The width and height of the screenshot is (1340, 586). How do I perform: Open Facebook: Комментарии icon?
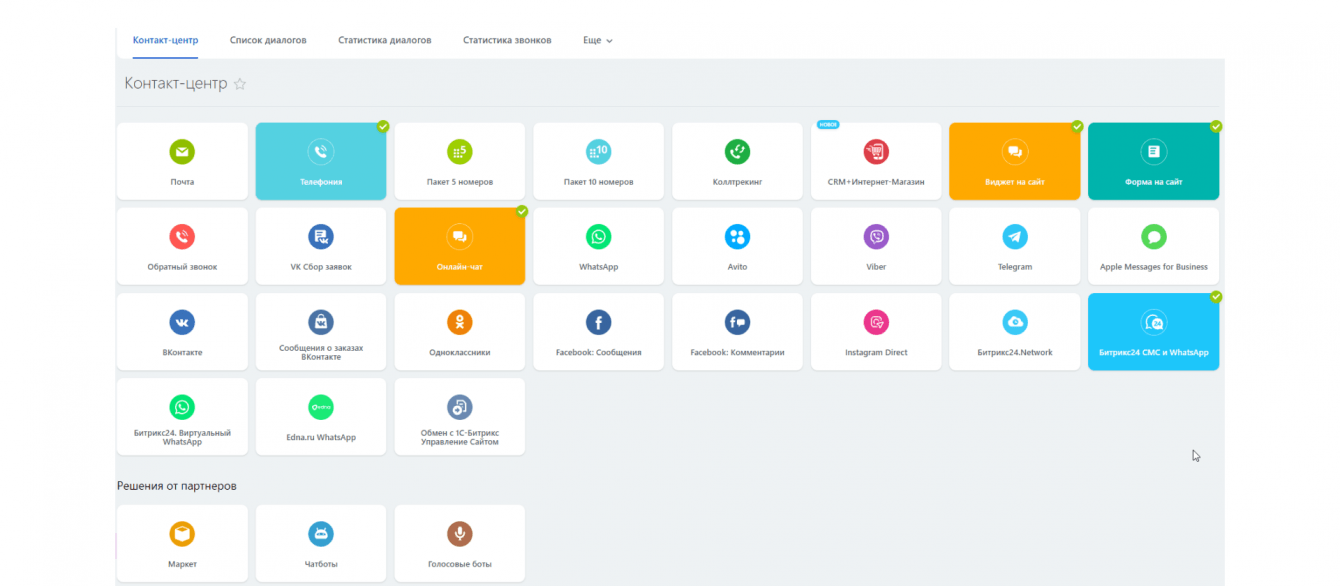(737, 322)
